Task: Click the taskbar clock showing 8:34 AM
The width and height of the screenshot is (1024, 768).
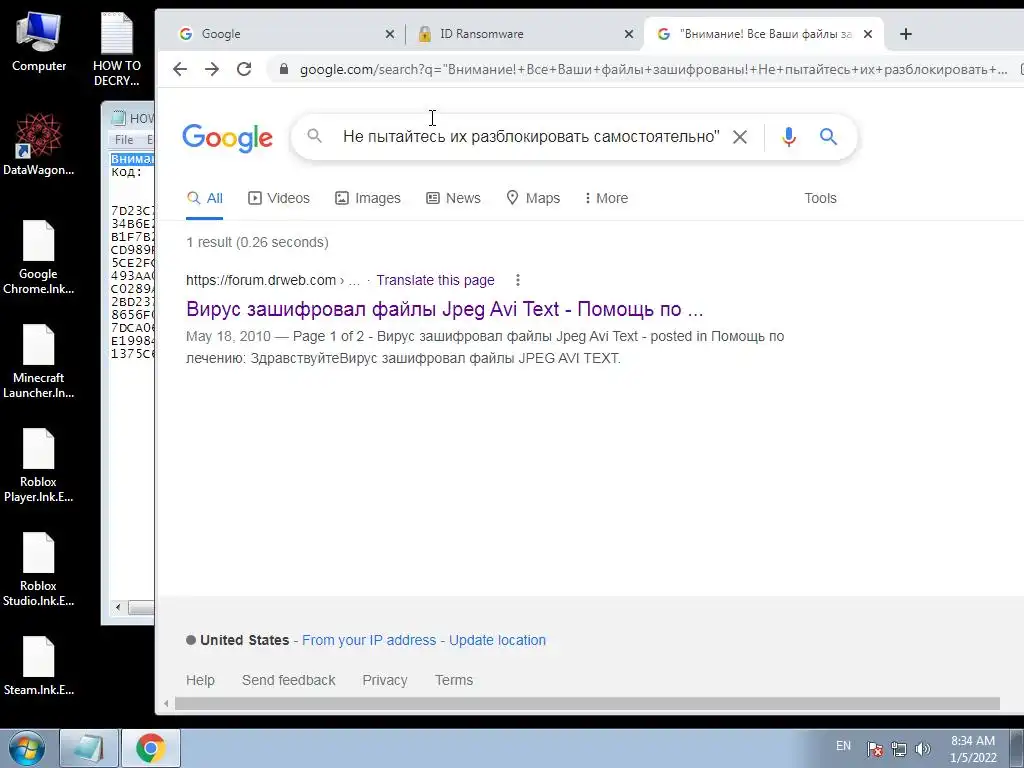Action: coord(972,748)
